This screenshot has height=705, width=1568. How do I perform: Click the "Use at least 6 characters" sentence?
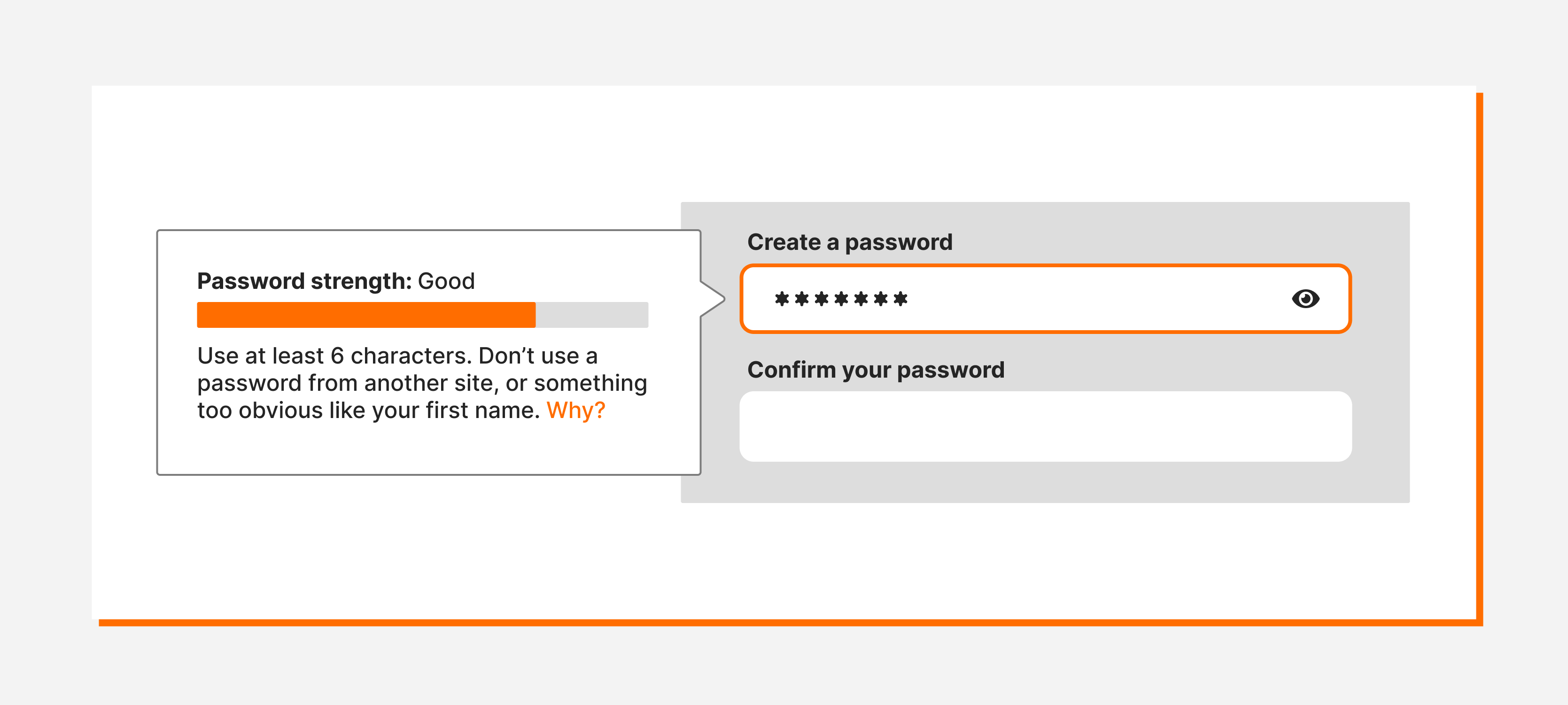334,356
